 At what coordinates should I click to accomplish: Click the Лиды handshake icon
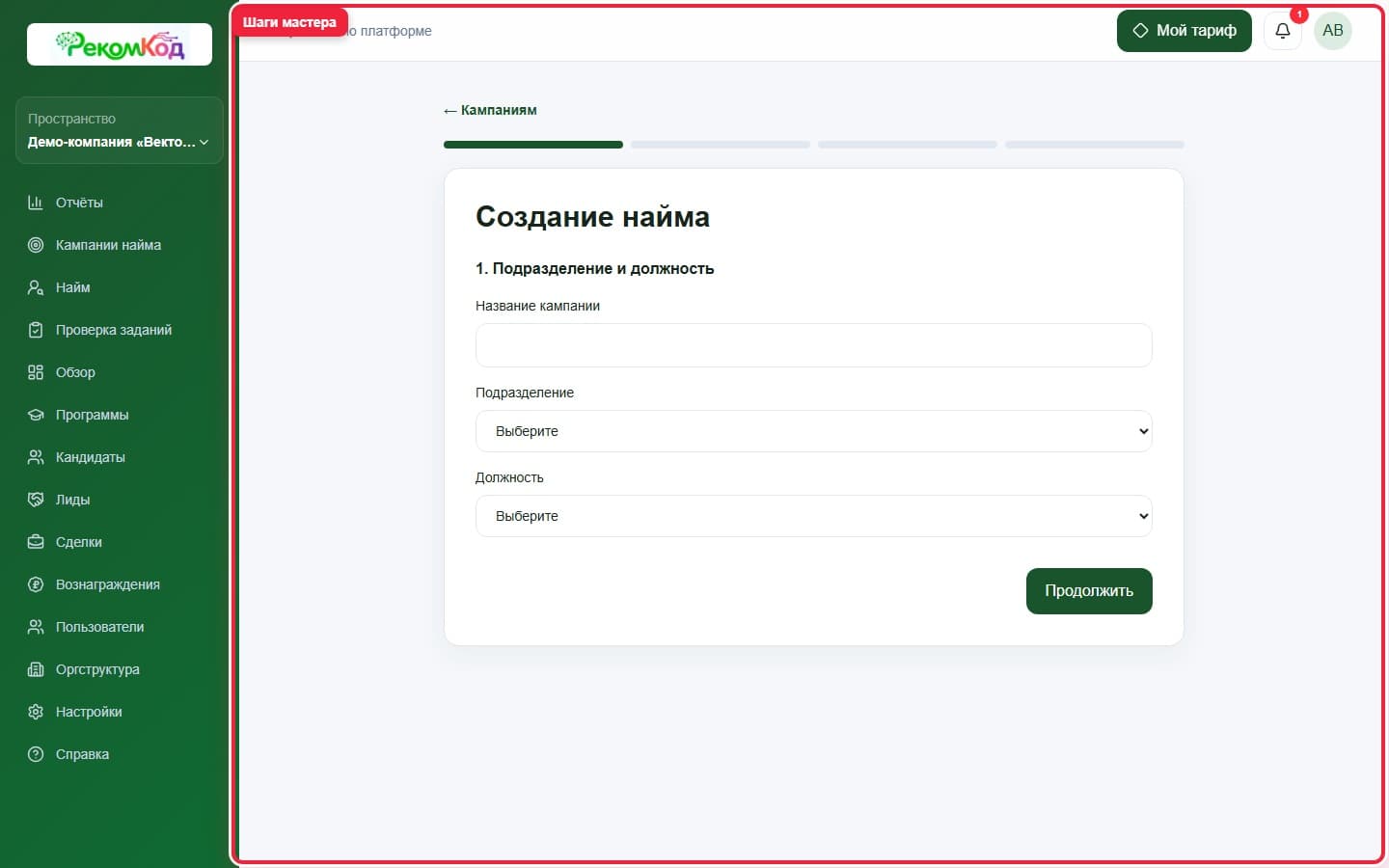(36, 500)
